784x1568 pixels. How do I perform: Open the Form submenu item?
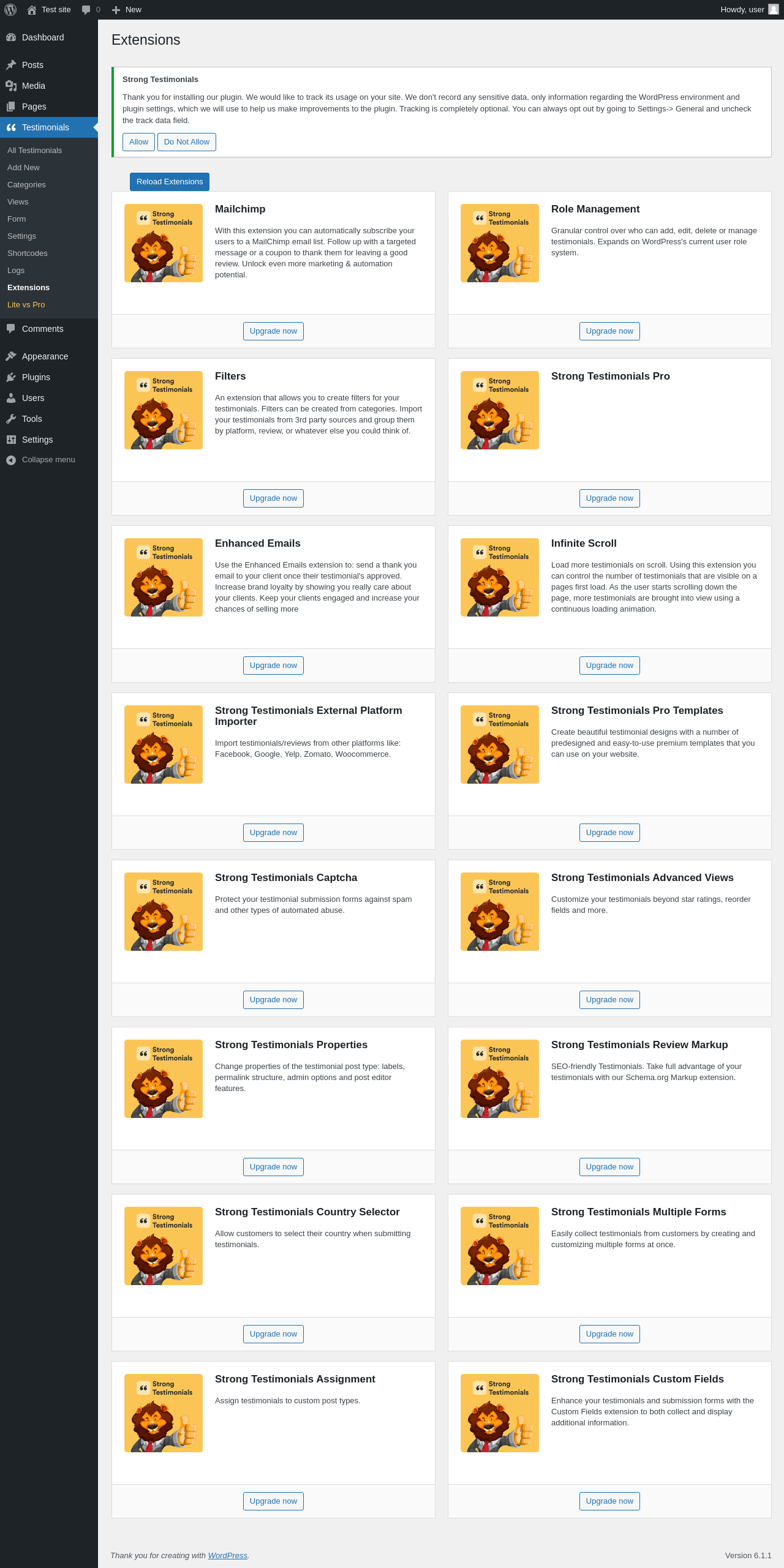click(17, 219)
